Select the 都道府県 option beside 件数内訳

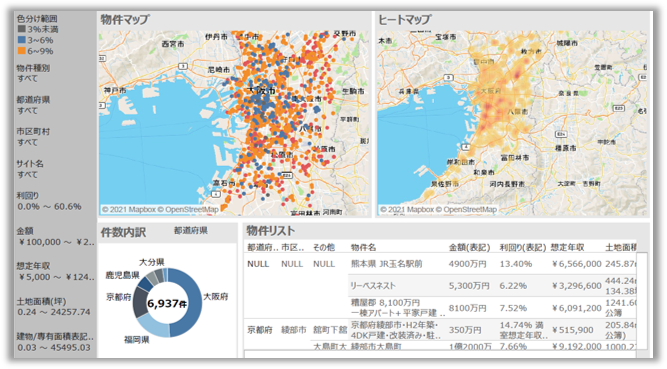click(x=191, y=231)
